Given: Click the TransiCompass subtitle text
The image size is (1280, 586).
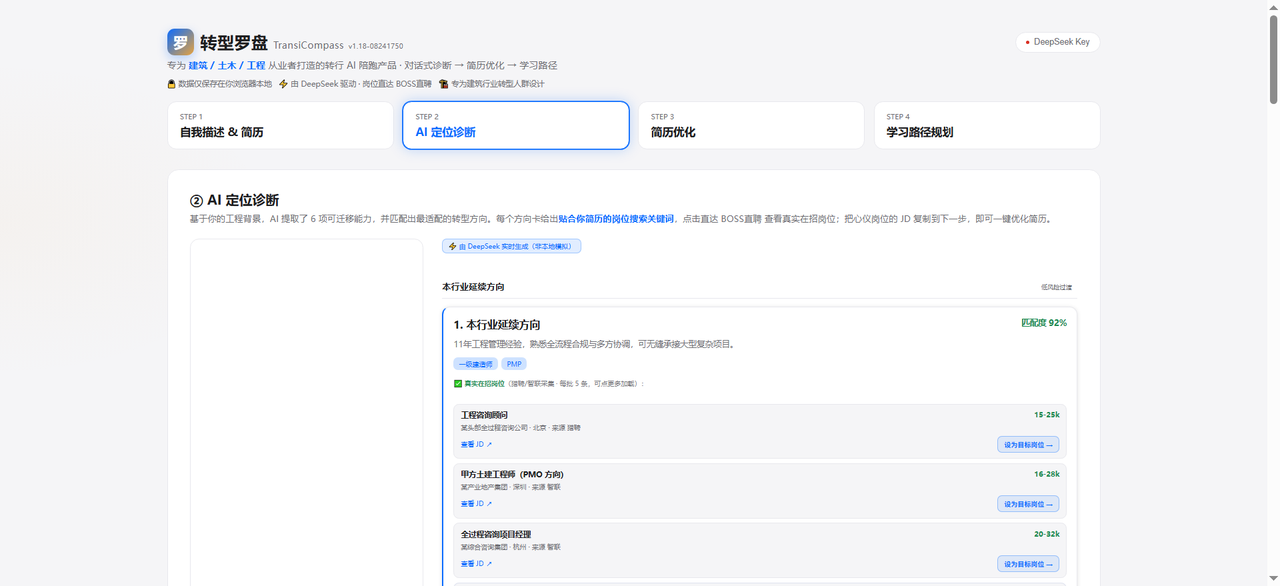Looking at the screenshot, I should point(308,45).
